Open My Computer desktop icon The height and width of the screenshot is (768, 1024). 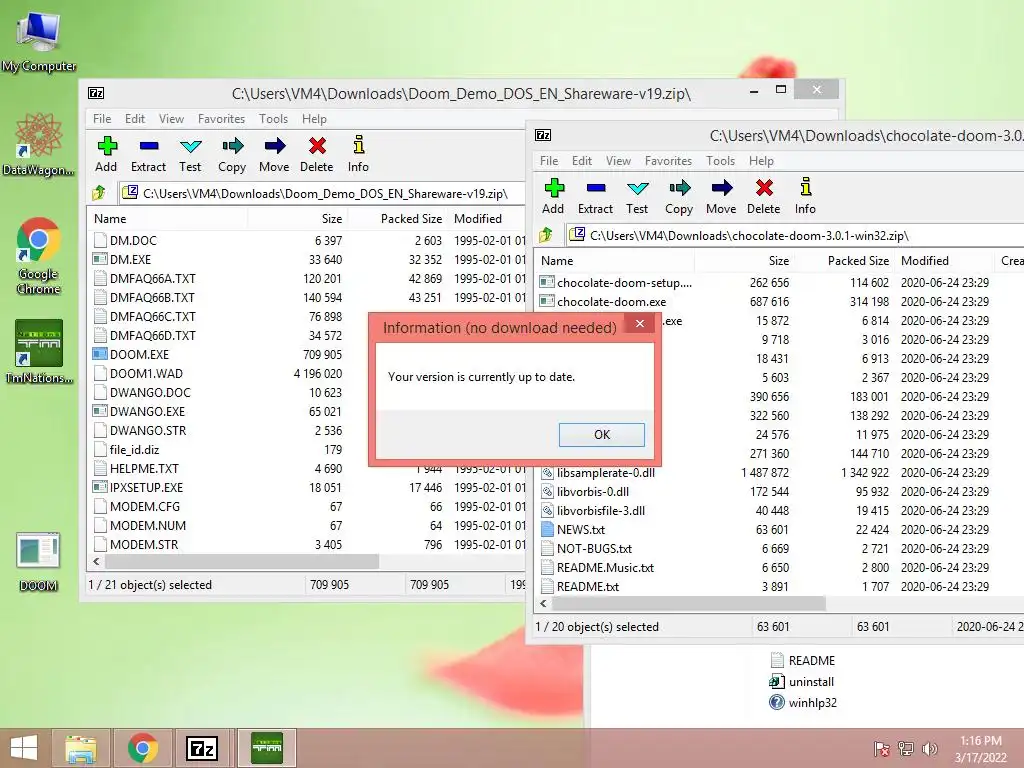[x=39, y=40]
